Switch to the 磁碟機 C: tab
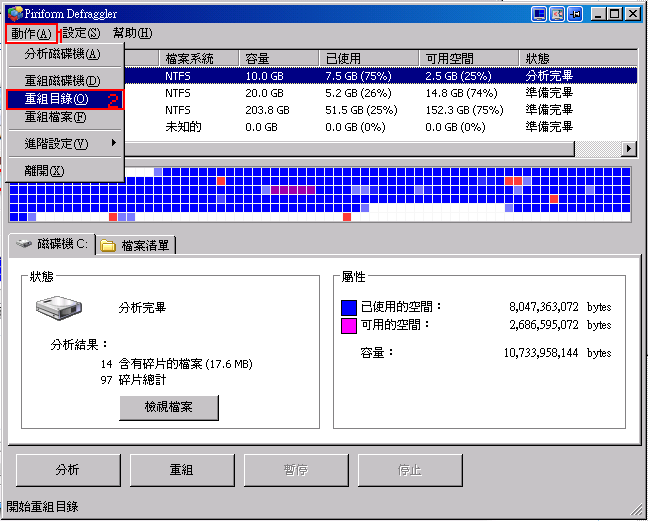This screenshot has width=648, height=521. click(52, 244)
